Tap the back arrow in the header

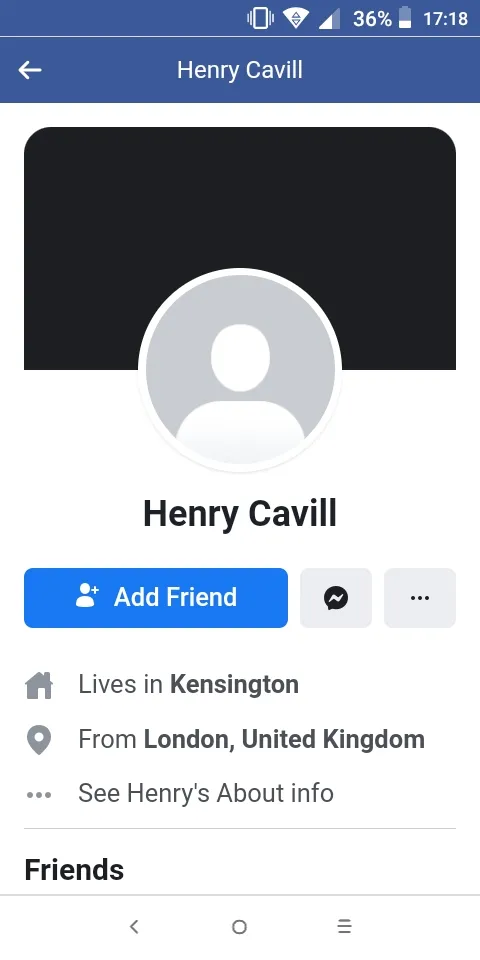point(29,70)
